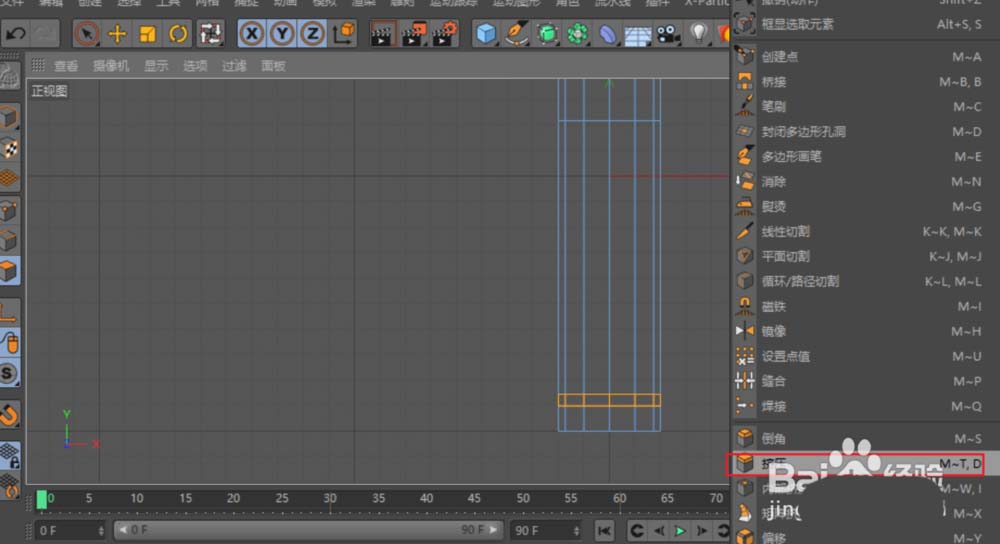Image resolution: width=1000 pixels, height=544 pixels.
Task: Open the 摄像机 viewport menu
Action: click(x=111, y=66)
